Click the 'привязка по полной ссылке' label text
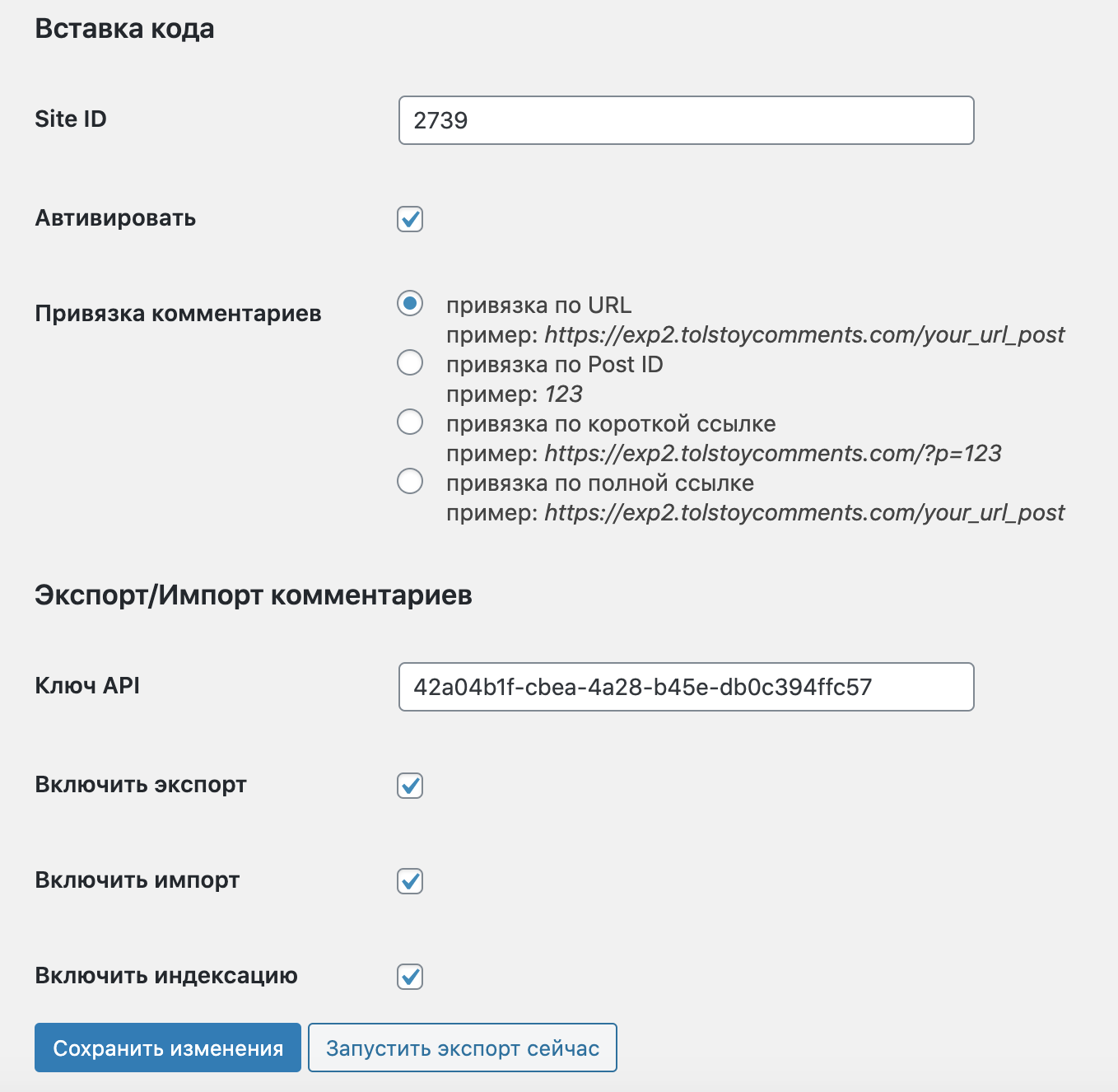The height and width of the screenshot is (1092, 1118). (x=600, y=483)
